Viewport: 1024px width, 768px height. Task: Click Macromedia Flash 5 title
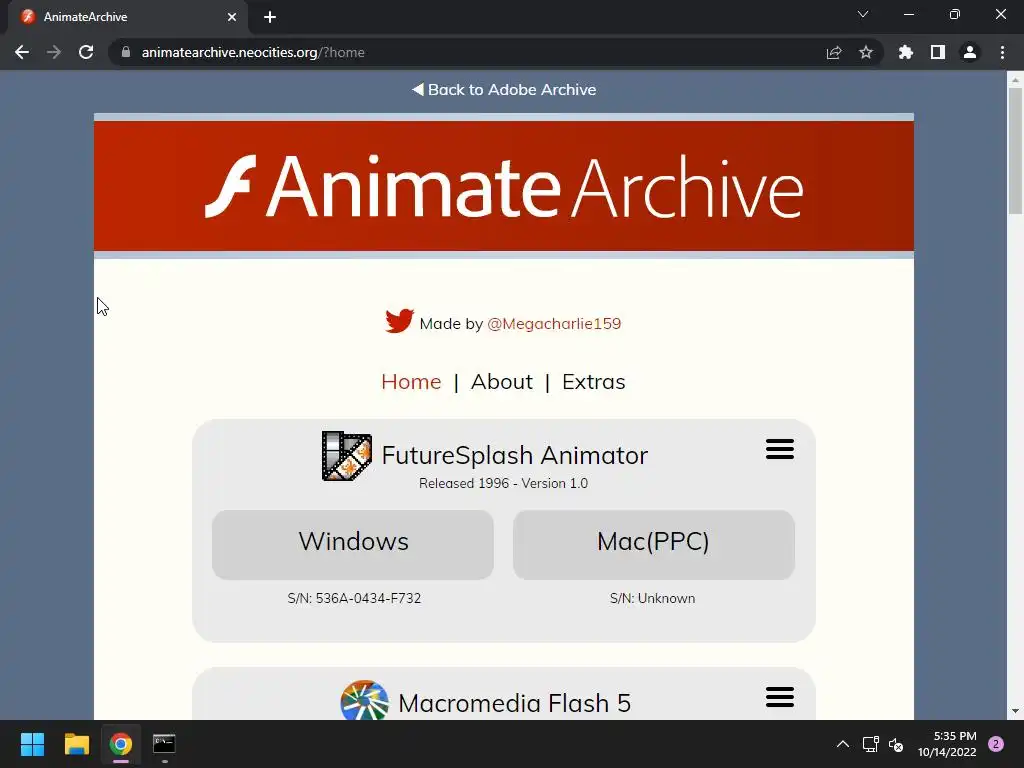coord(515,703)
